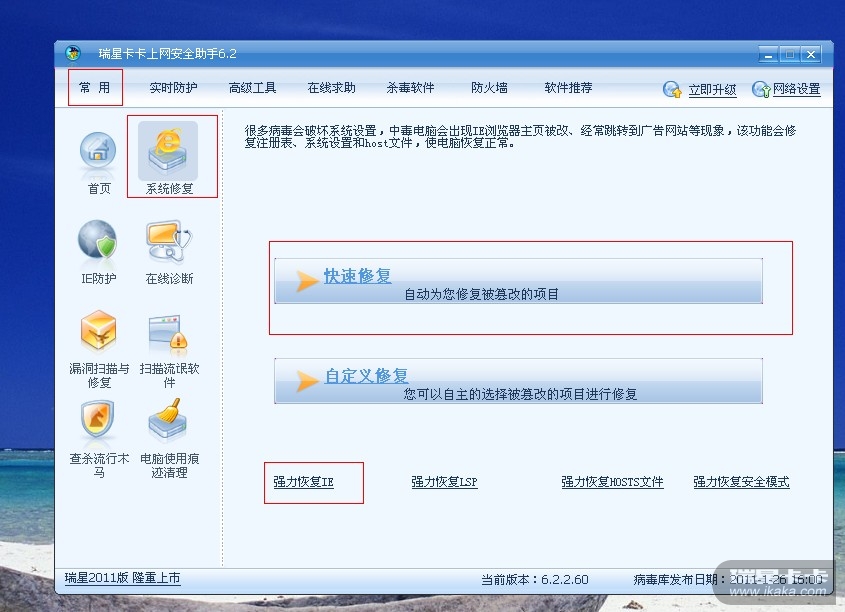Click the 立即升级 link
Image resolution: width=845 pixels, height=612 pixels.
coord(712,90)
